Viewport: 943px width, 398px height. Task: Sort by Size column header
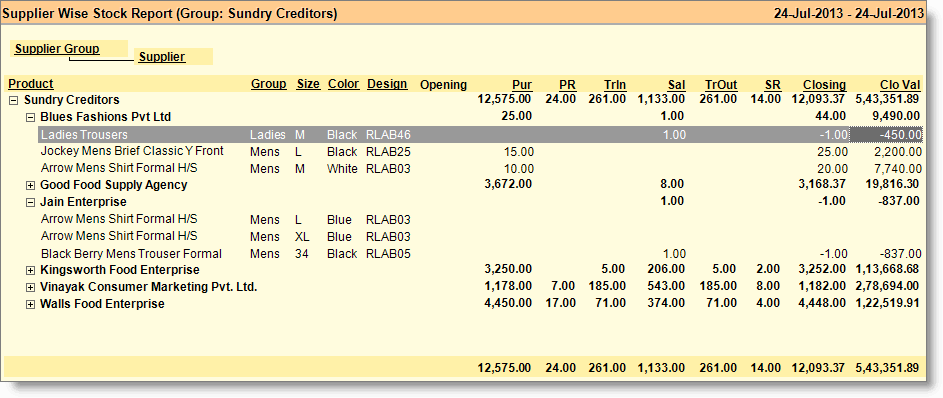[308, 84]
